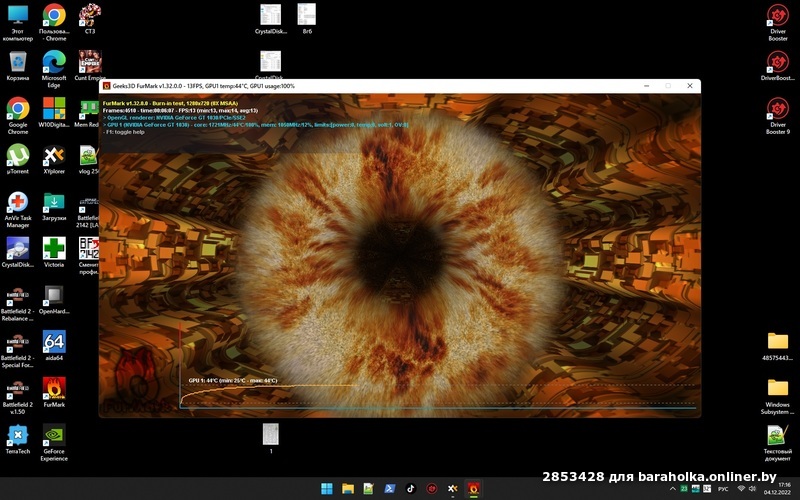The image size is (800, 500).
Task: Select the '8гб' file icon on desktop
Action: (307, 19)
